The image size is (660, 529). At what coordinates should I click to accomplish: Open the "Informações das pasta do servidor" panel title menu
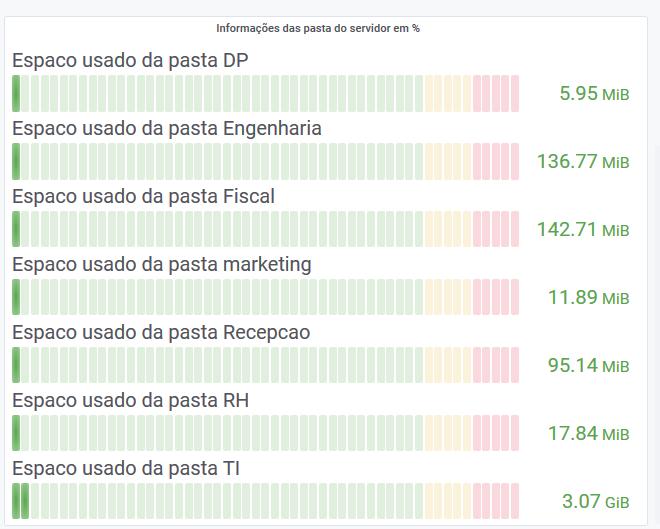[x=318, y=28]
